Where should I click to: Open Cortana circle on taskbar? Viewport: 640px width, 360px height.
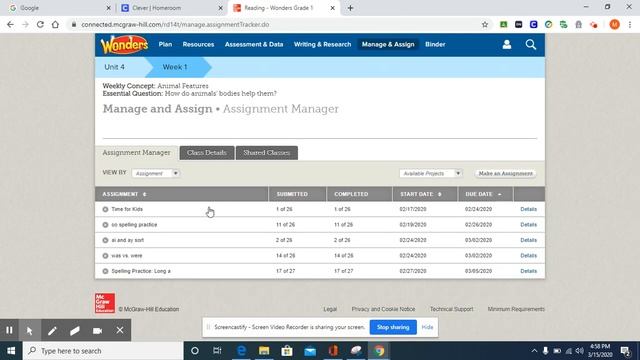[195, 351]
